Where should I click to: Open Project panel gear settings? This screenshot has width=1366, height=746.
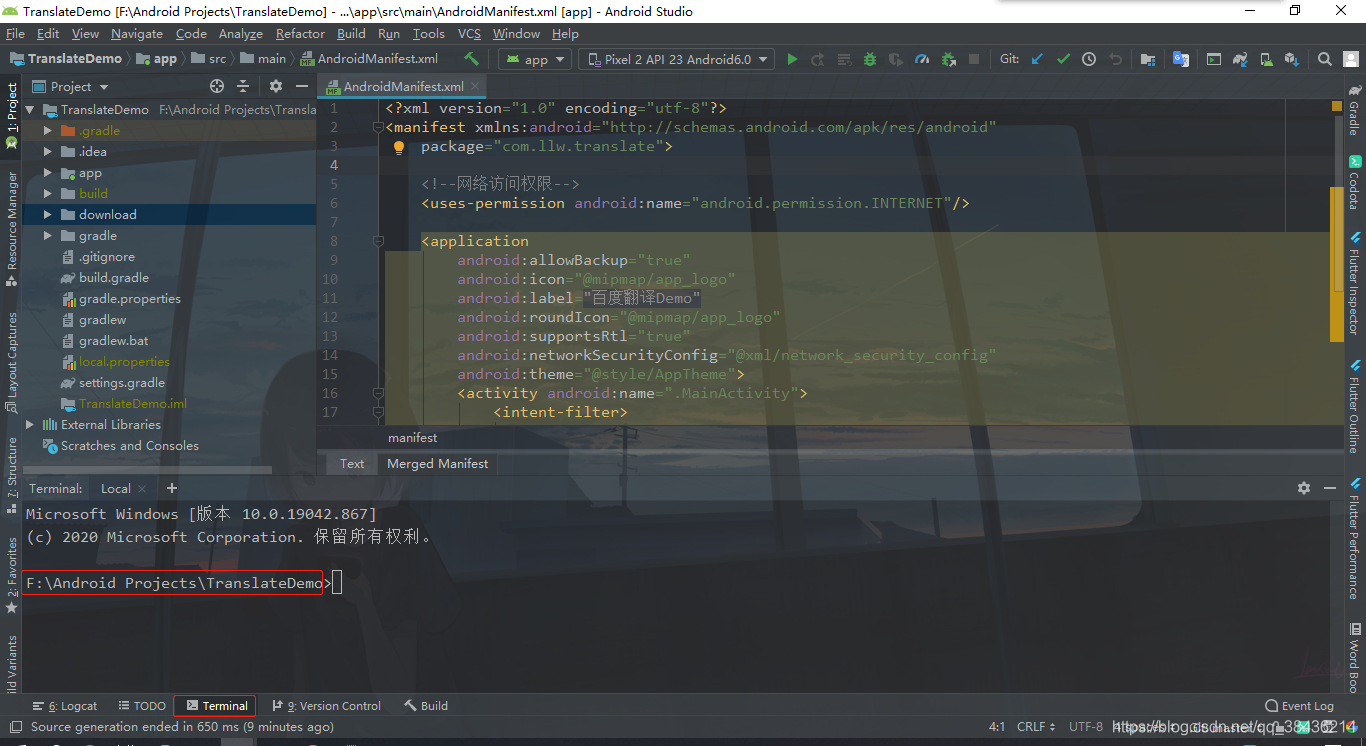(276, 86)
